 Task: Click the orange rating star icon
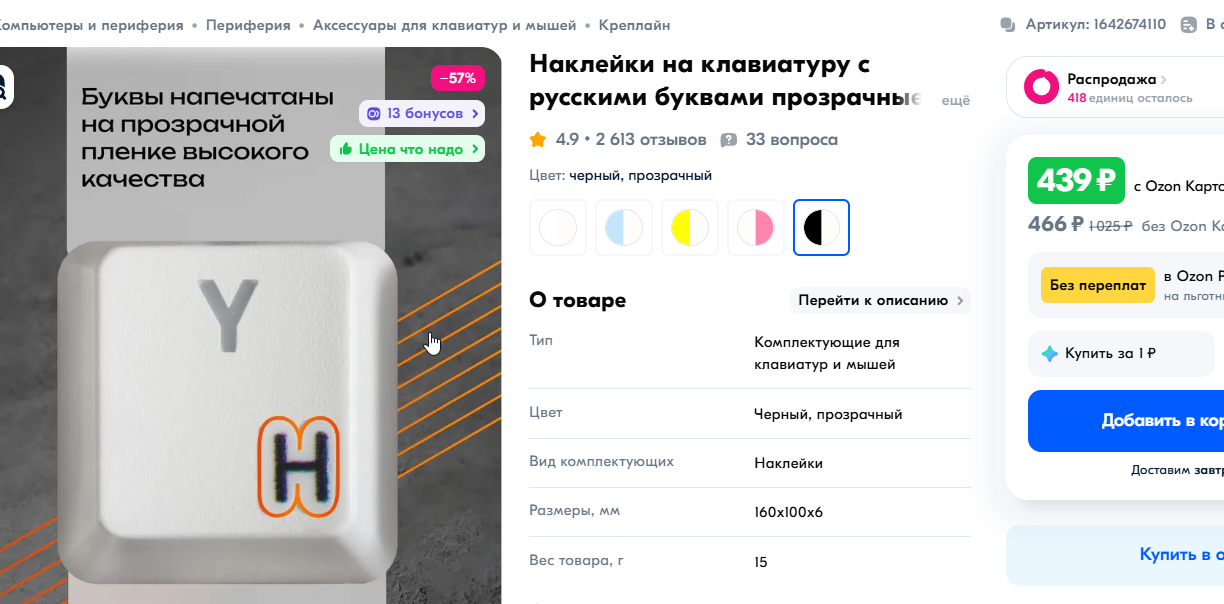point(538,140)
